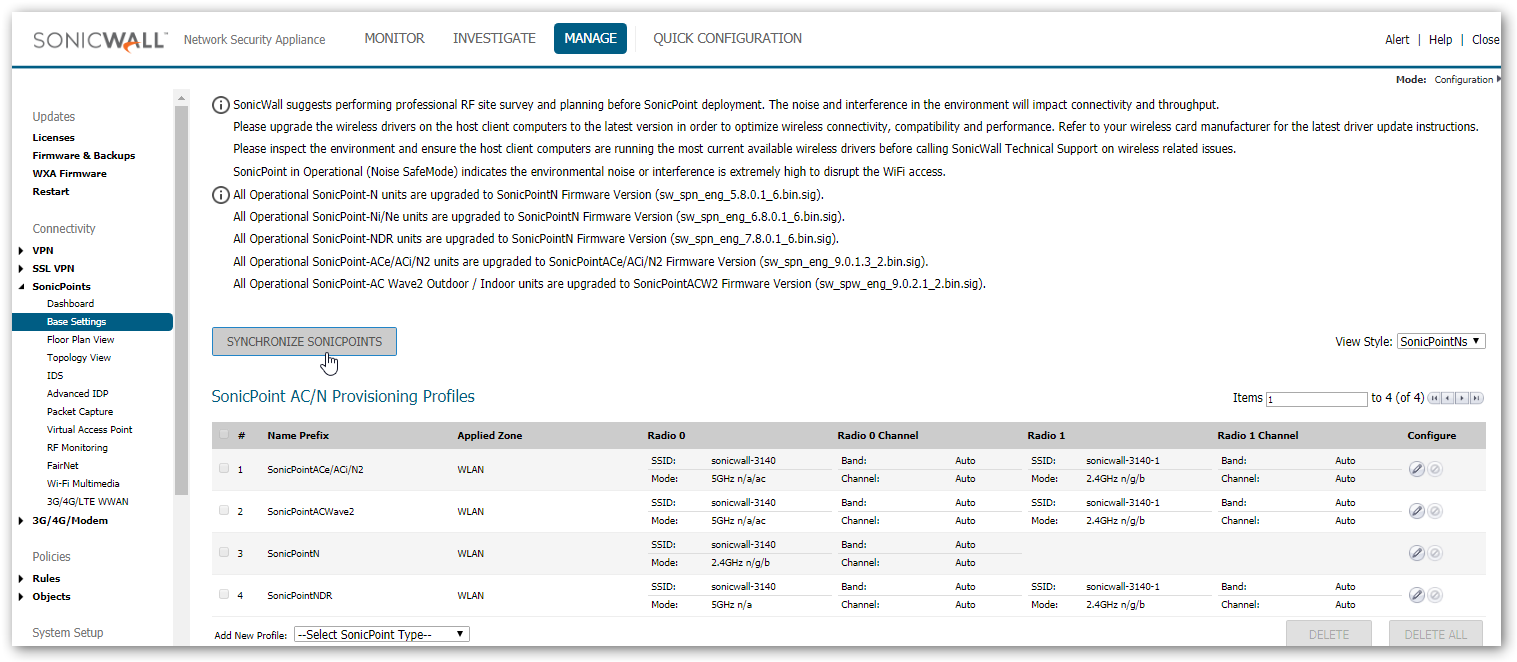
Task: Check the SonicPointACe/ACi/N2 row checkbox
Action: click(x=224, y=468)
